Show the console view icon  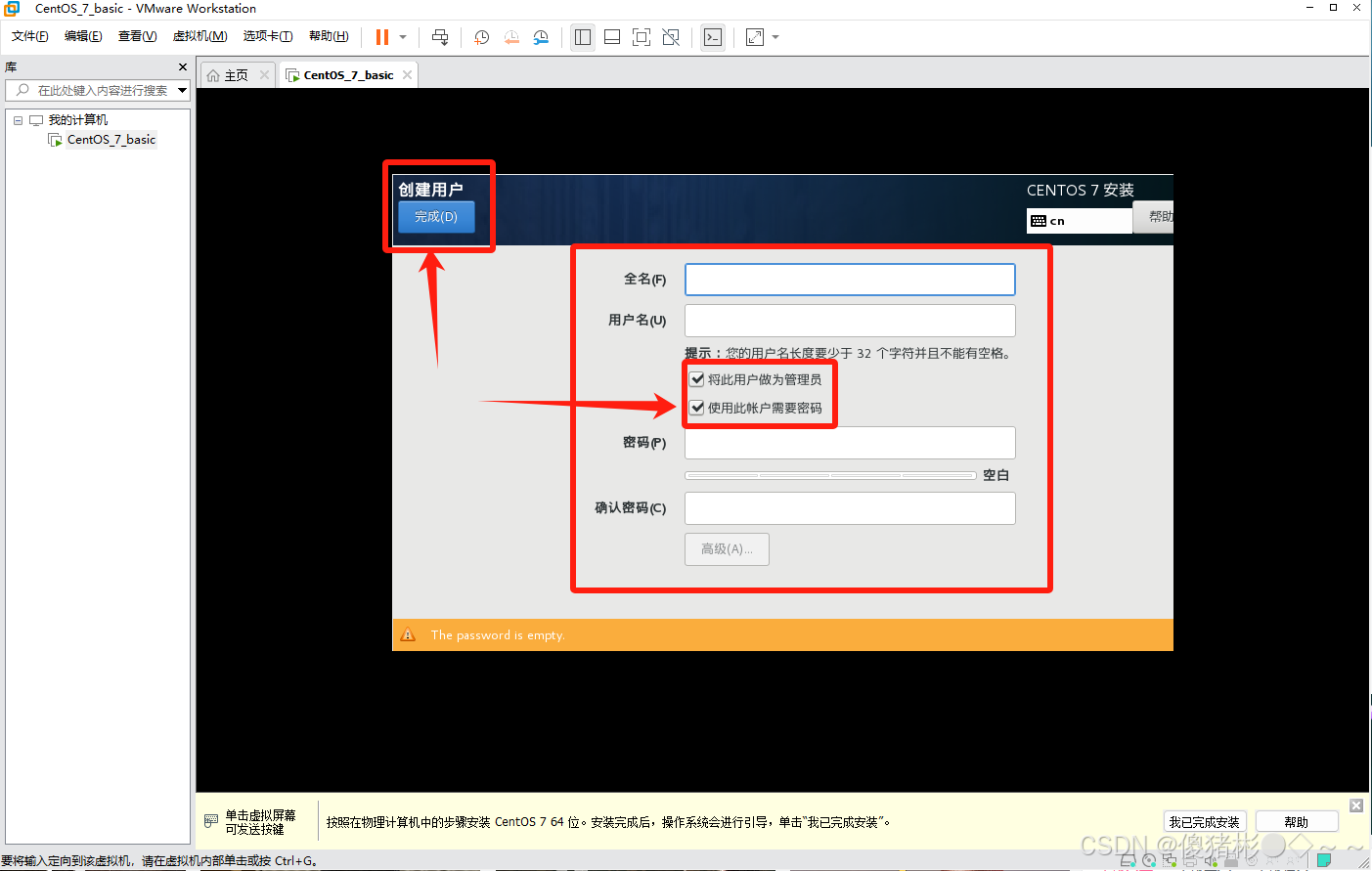click(713, 37)
